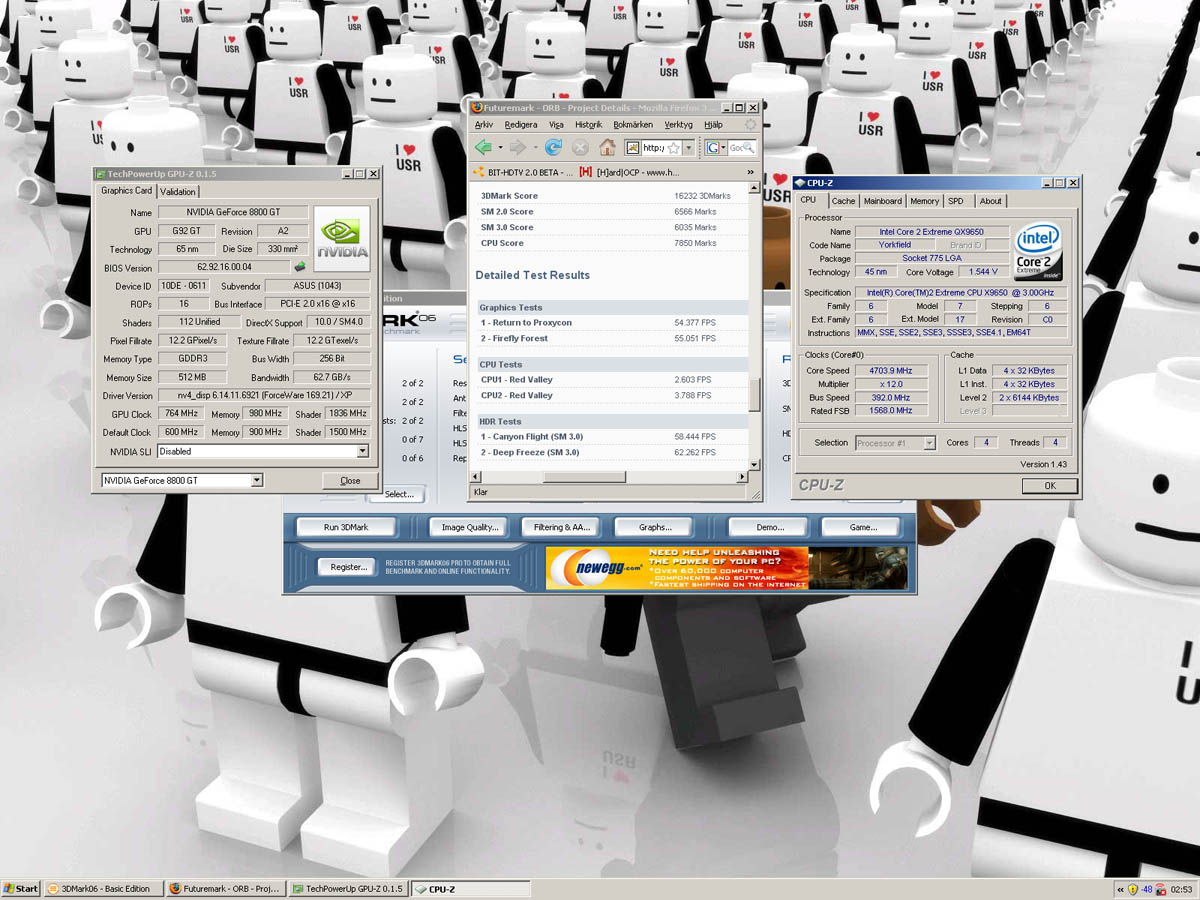Click the Firefox stop loading icon
The width and height of the screenshot is (1200, 900).
[x=580, y=147]
